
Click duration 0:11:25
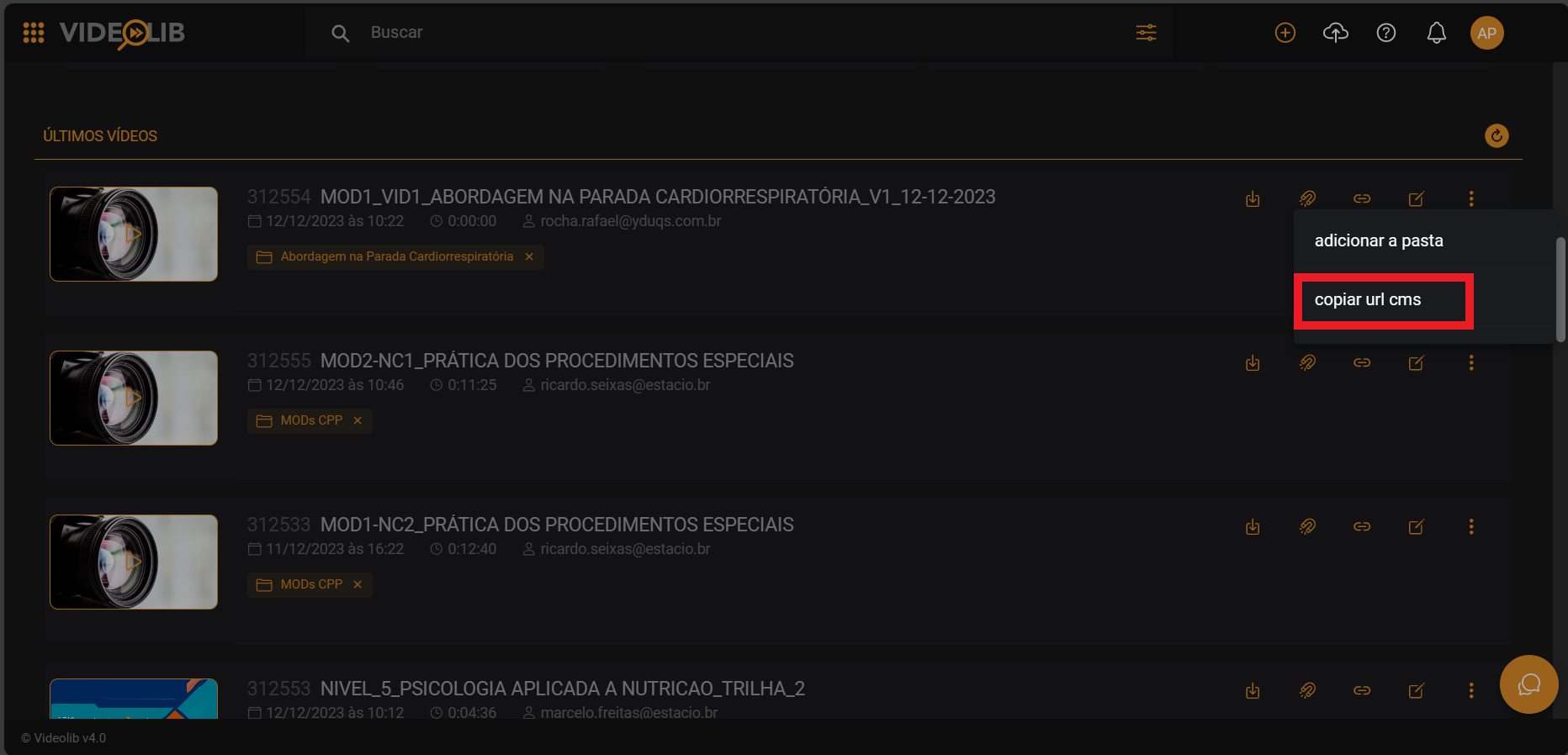point(472,385)
